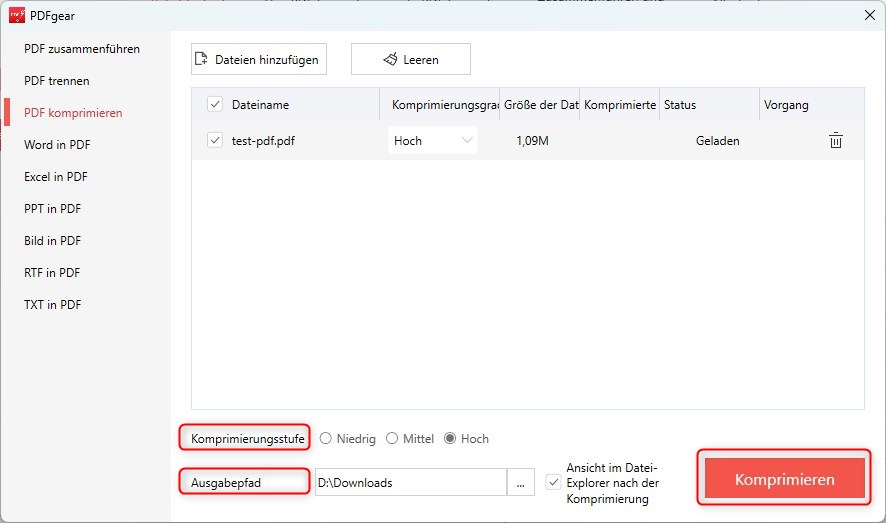The image size is (886, 523).
Task: Toggle the select-all checkbox beside Dateiname
Action: coord(215,104)
